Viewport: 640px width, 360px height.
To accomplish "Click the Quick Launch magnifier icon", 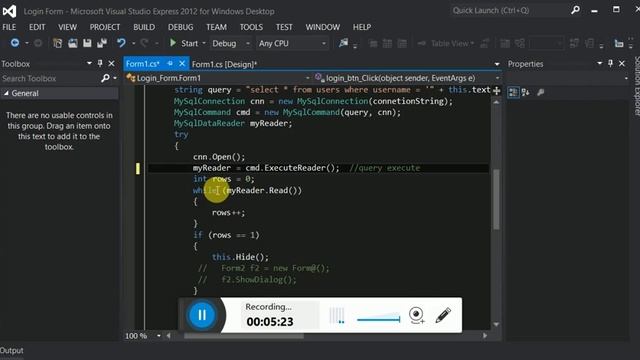I will coord(576,10).
